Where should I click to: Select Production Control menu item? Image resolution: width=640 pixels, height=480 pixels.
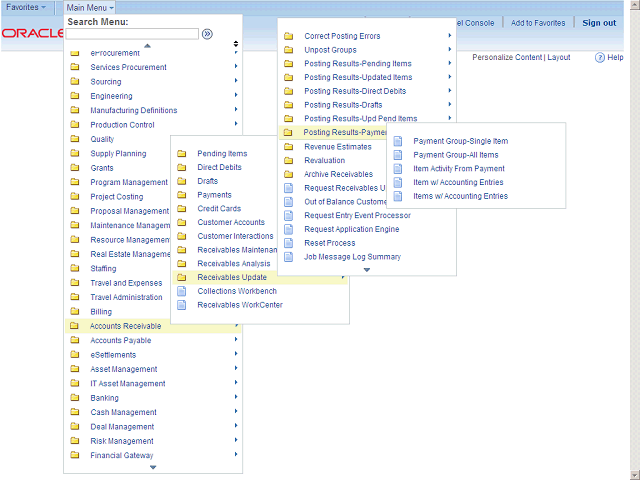tap(122, 125)
